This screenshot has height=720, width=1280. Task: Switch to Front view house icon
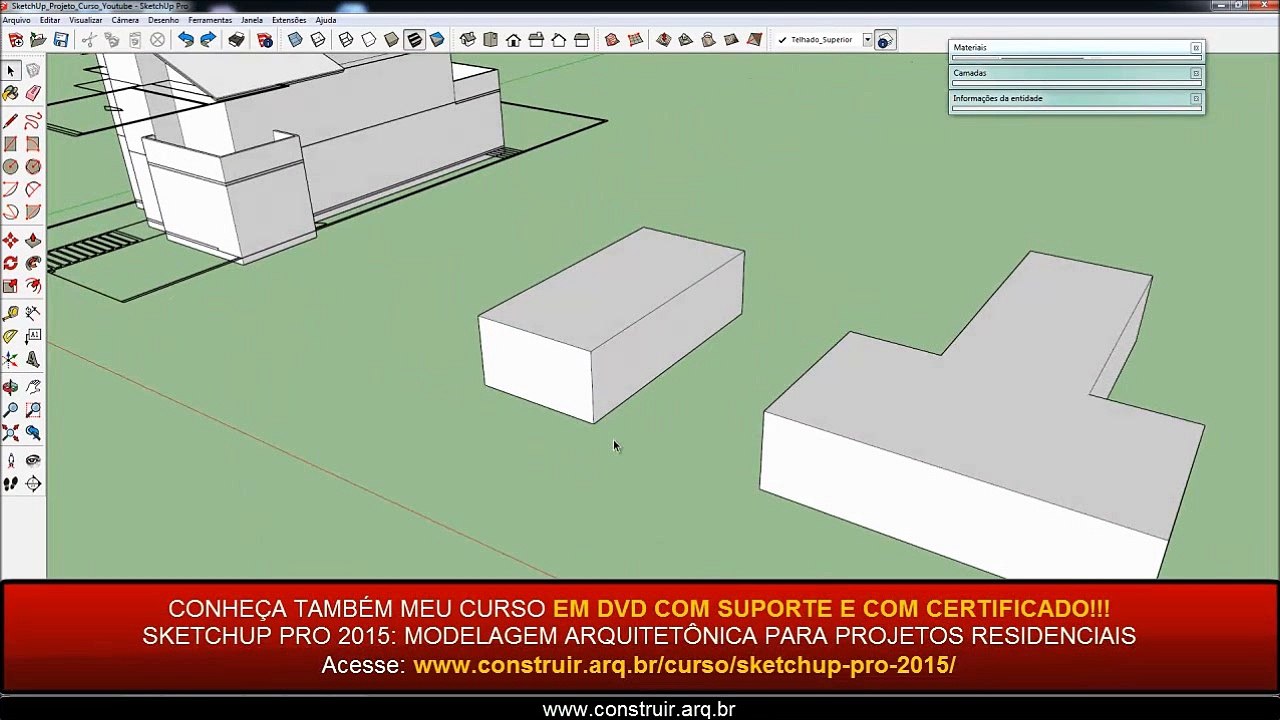513,40
